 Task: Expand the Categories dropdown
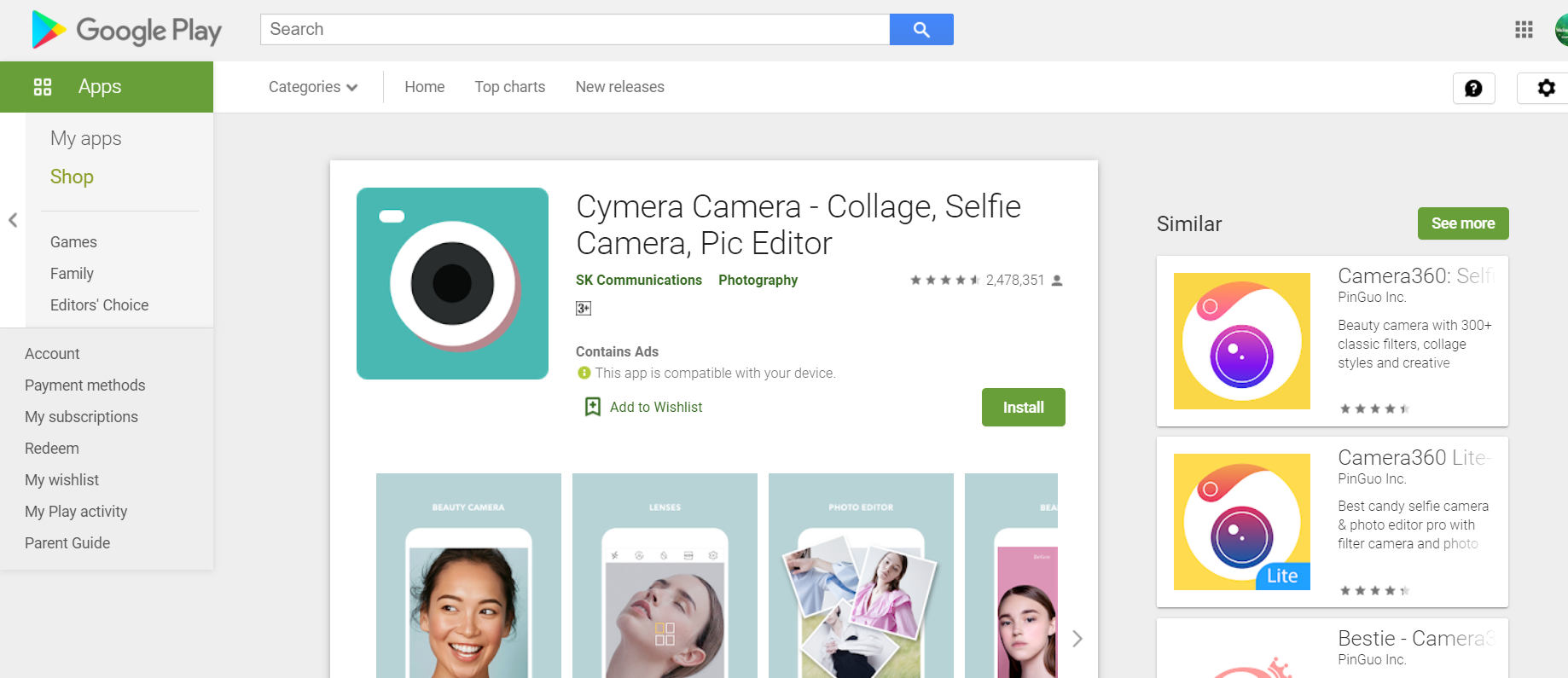point(313,87)
